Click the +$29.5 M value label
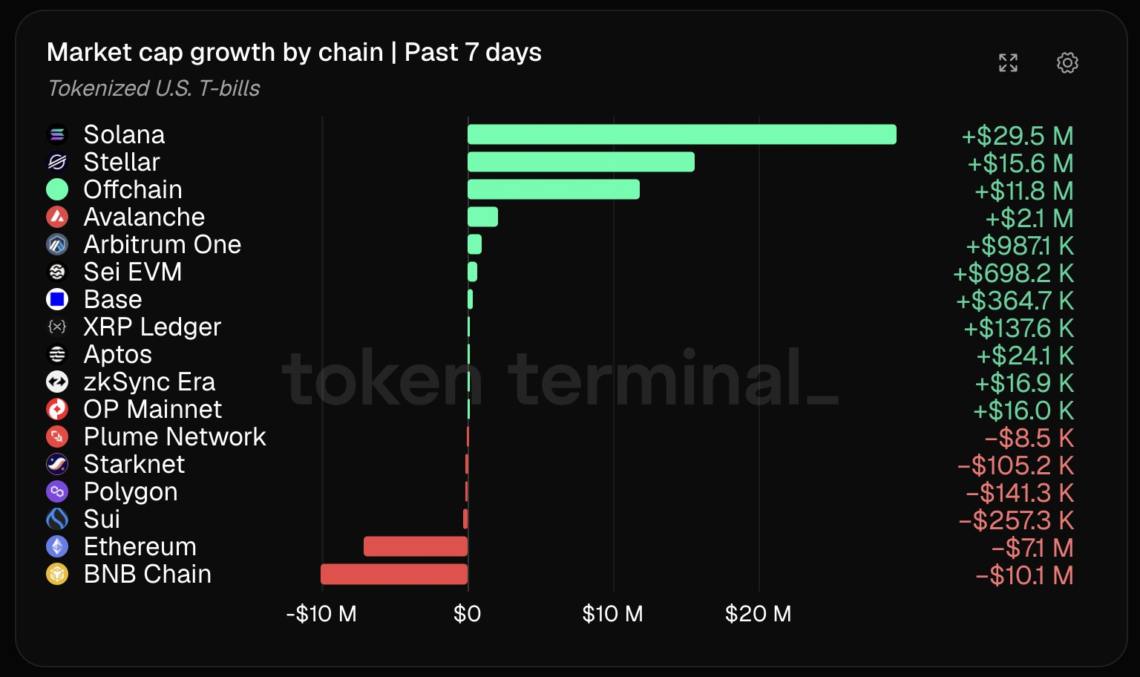Image resolution: width=1140 pixels, height=677 pixels. 1017,136
